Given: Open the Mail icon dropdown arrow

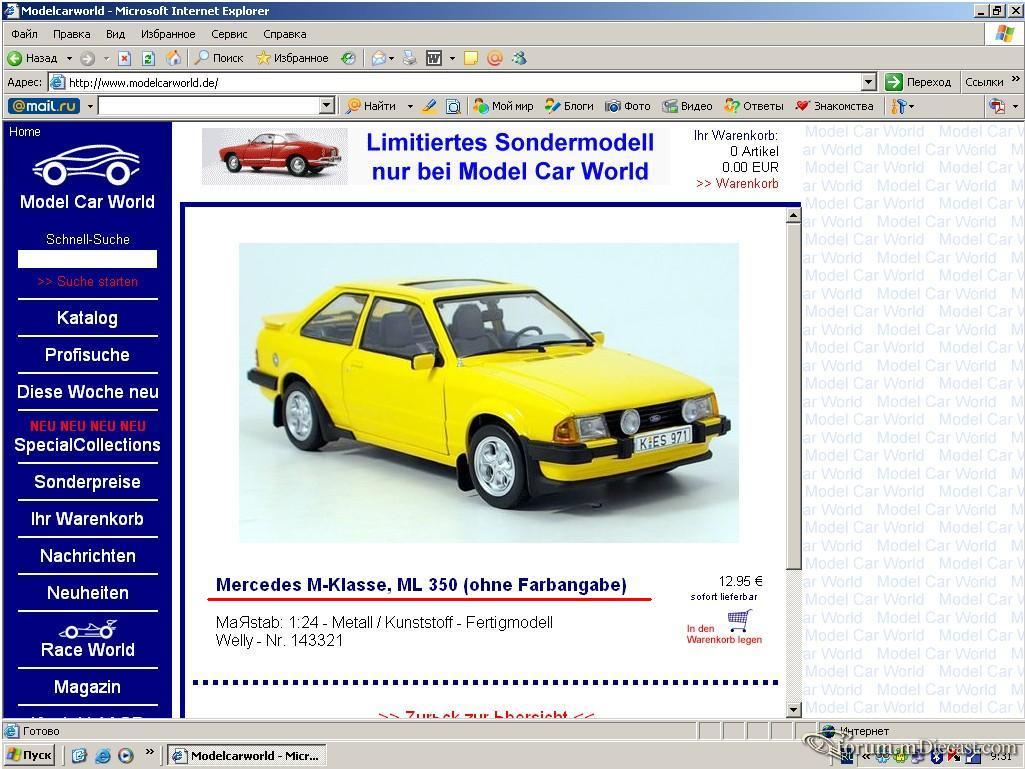Looking at the screenshot, I should click(392, 59).
